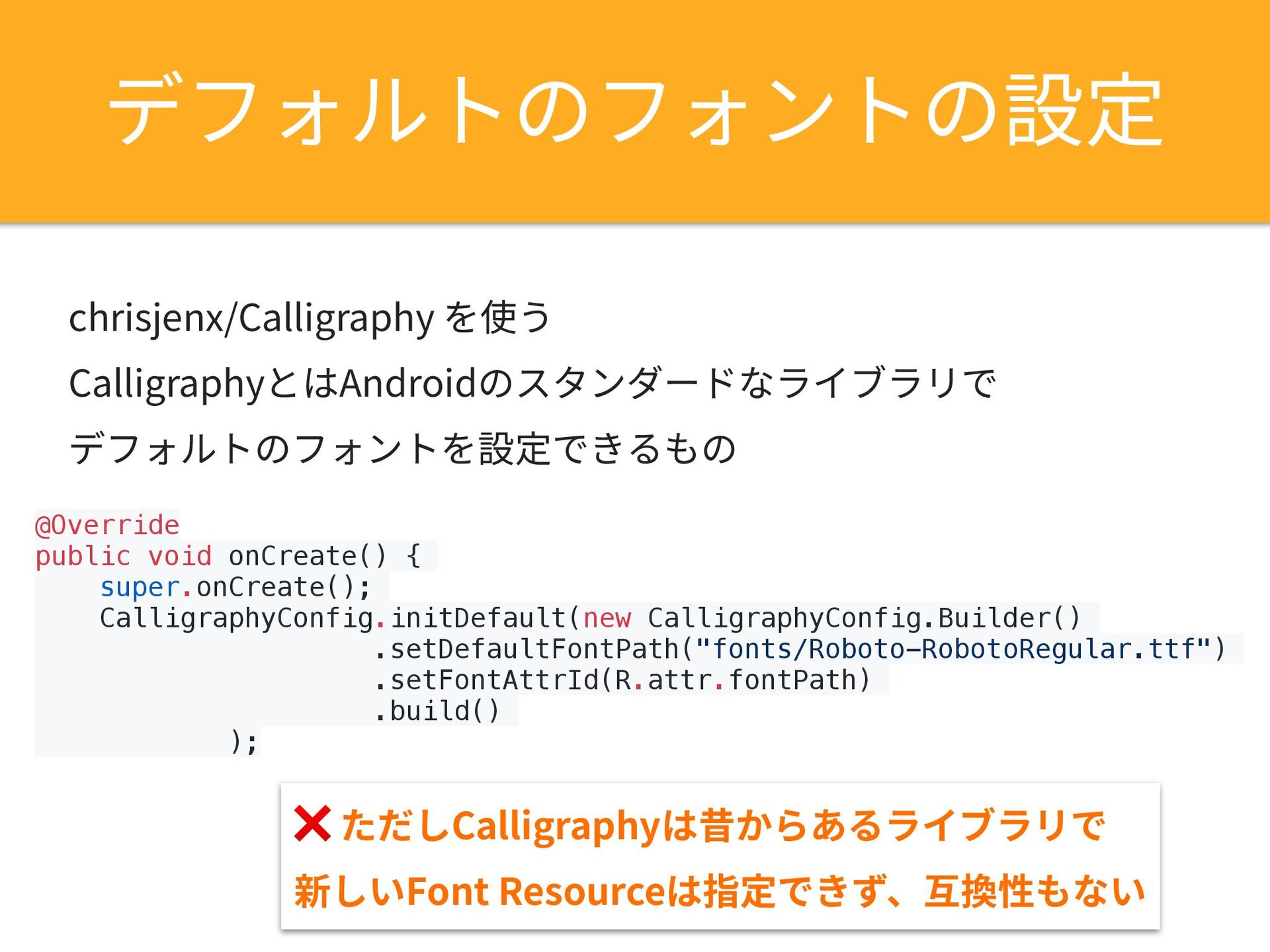1270x952 pixels.
Task: Click the '.build()' code line
Action: tap(437, 711)
